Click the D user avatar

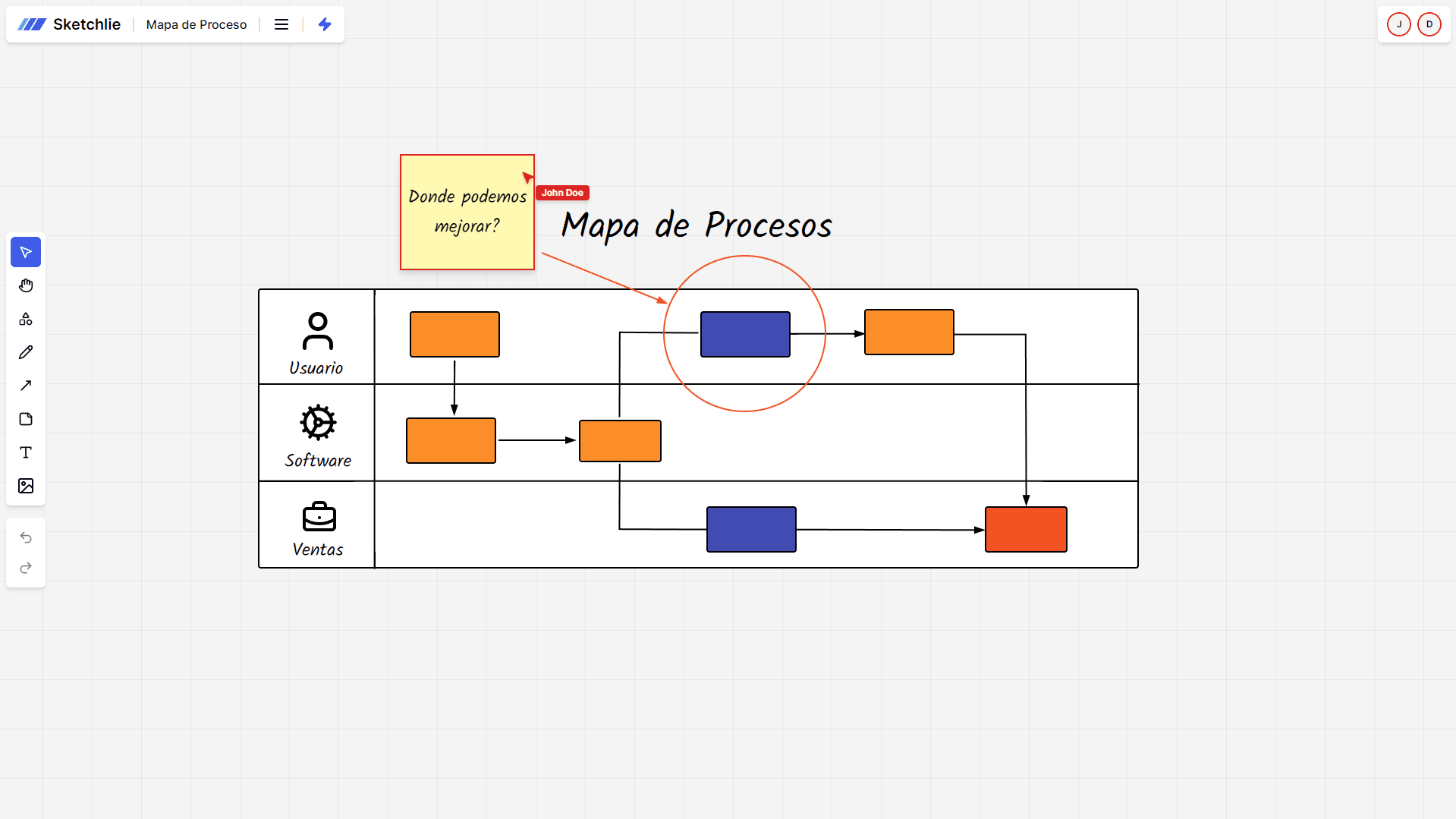tap(1429, 24)
